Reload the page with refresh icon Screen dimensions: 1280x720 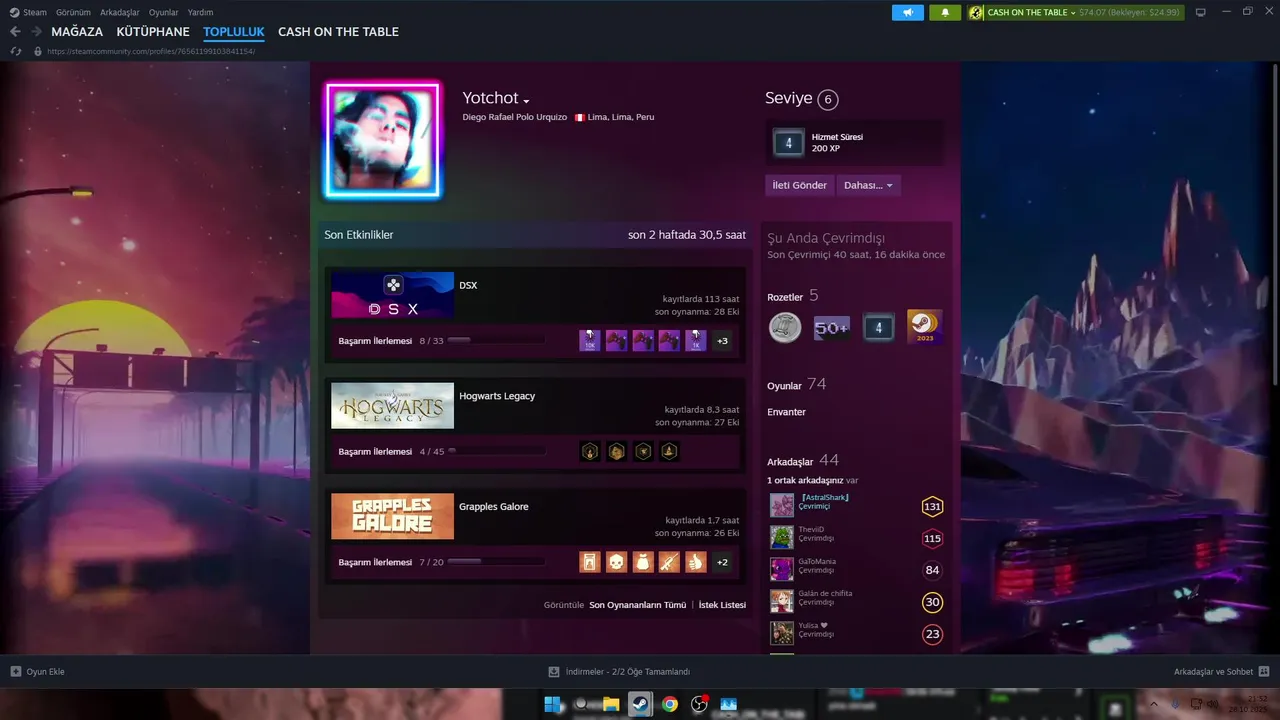pyautogui.click(x=16, y=51)
